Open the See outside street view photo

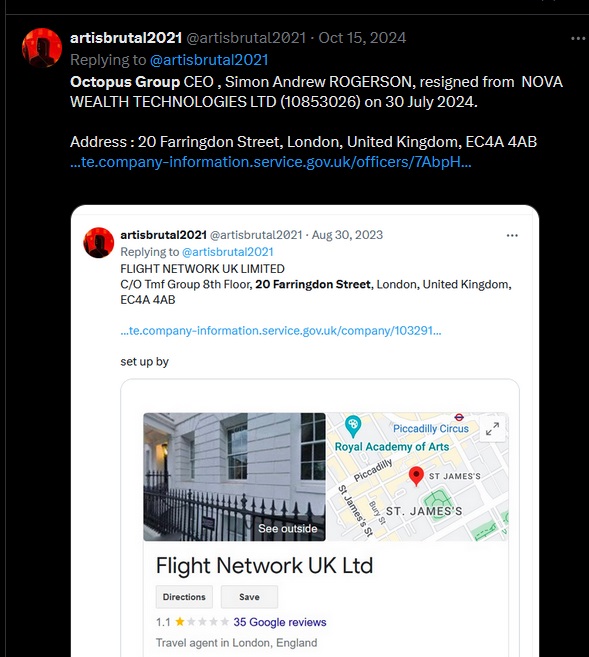(234, 477)
